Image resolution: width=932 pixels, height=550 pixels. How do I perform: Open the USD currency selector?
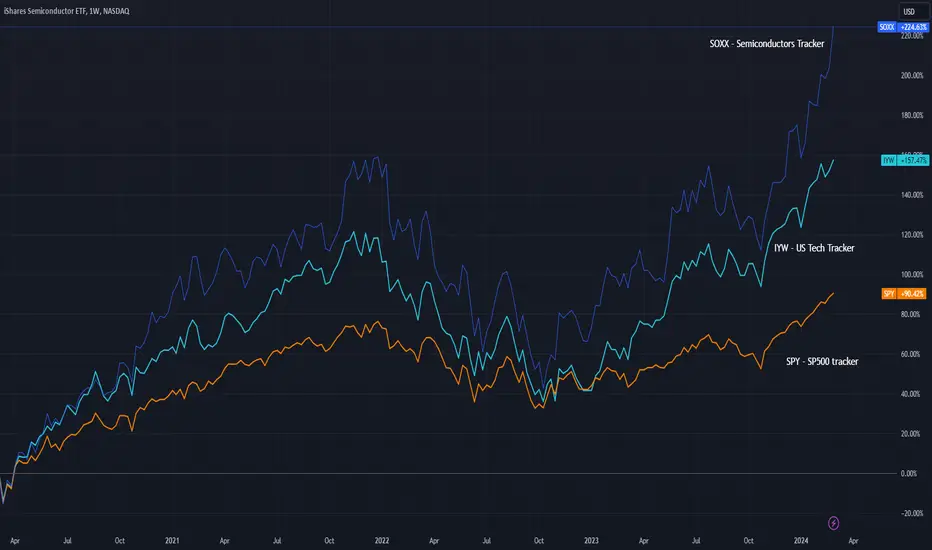coord(909,11)
